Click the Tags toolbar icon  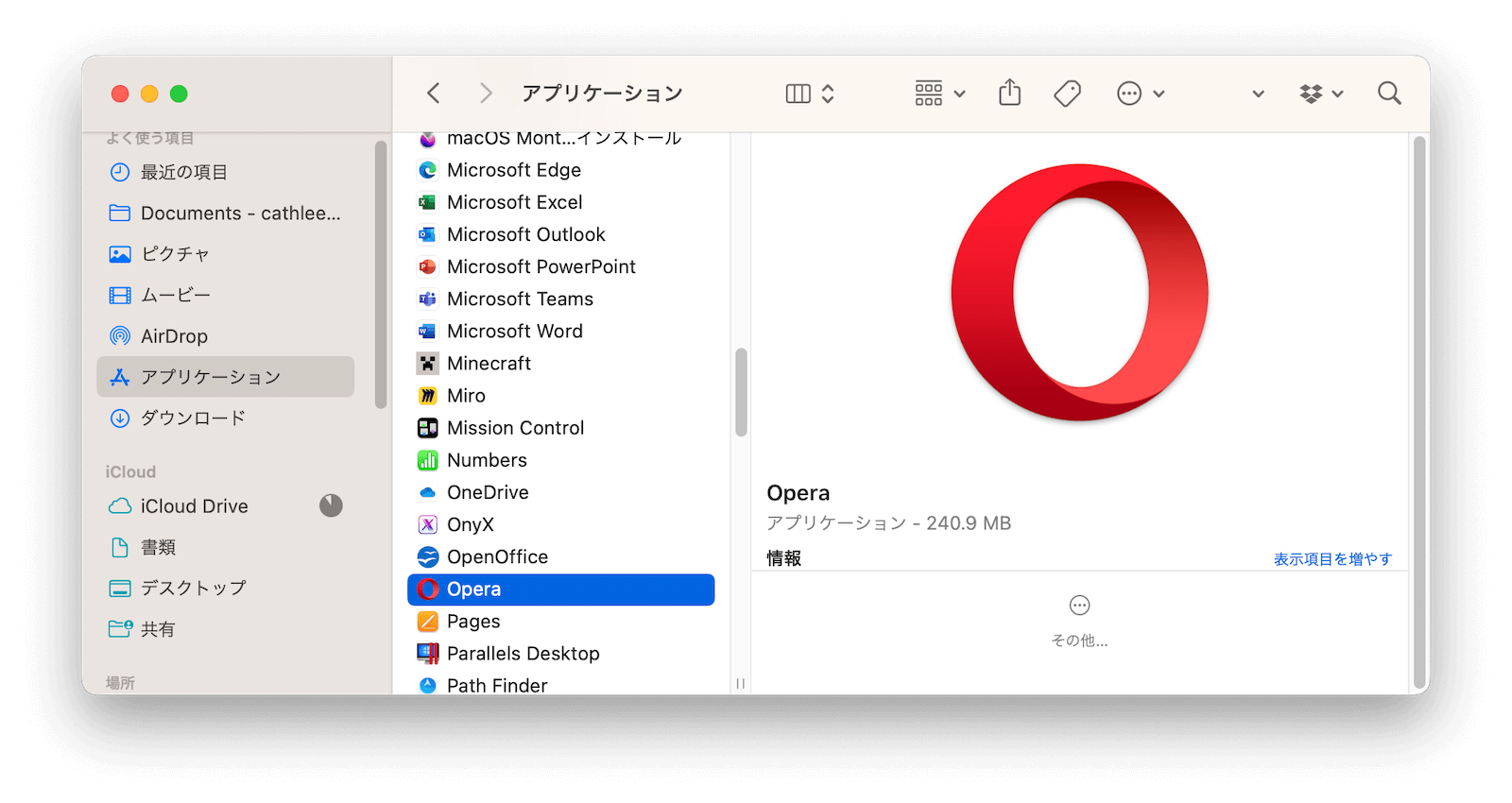(x=1068, y=94)
